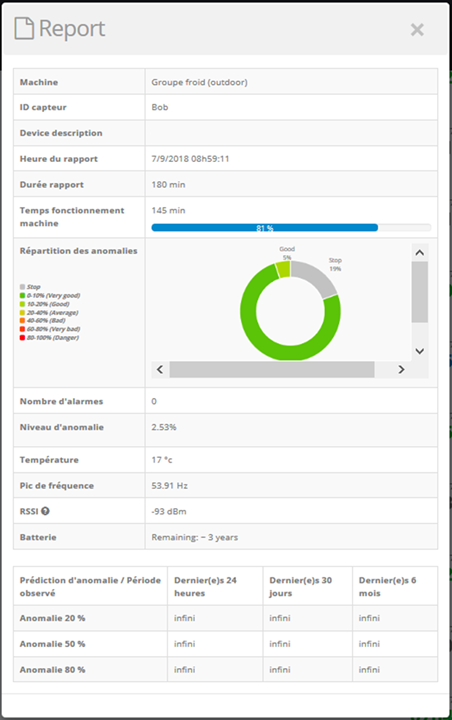Click the 'Dernier(e)s 6 mois' column header
This screenshot has width=452, height=720.
pyautogui.click(x=387, y=586)
